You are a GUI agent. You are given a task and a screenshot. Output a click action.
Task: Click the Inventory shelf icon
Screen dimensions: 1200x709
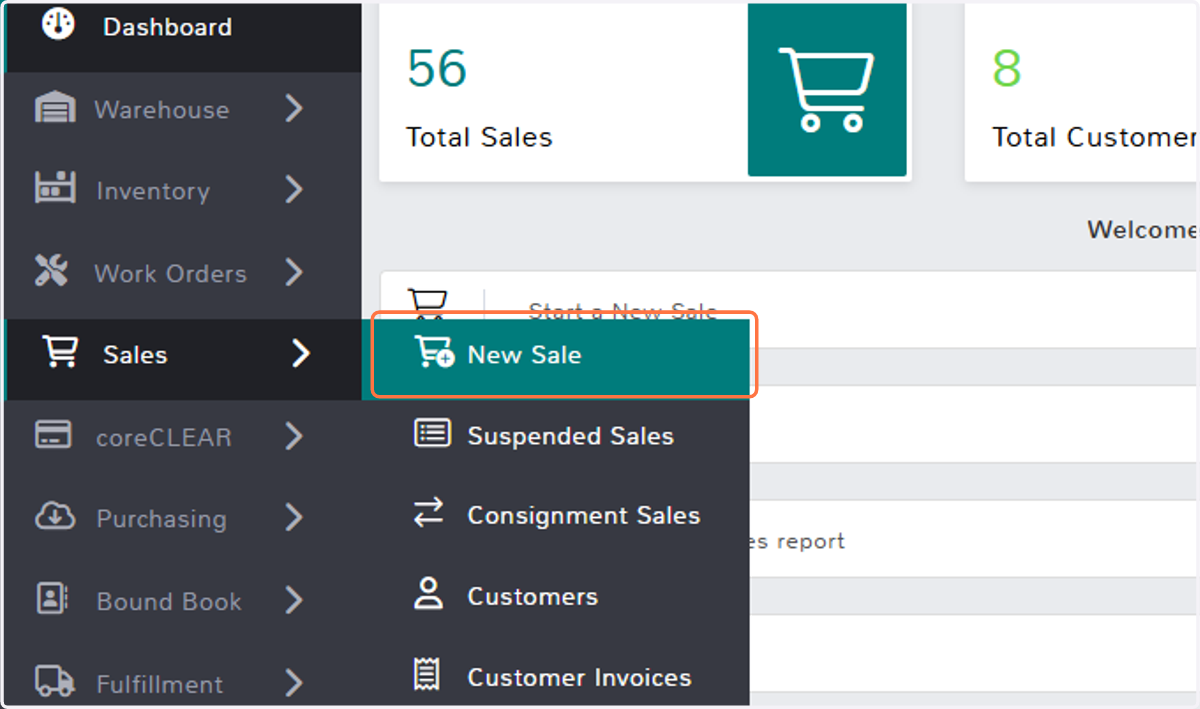55,189
